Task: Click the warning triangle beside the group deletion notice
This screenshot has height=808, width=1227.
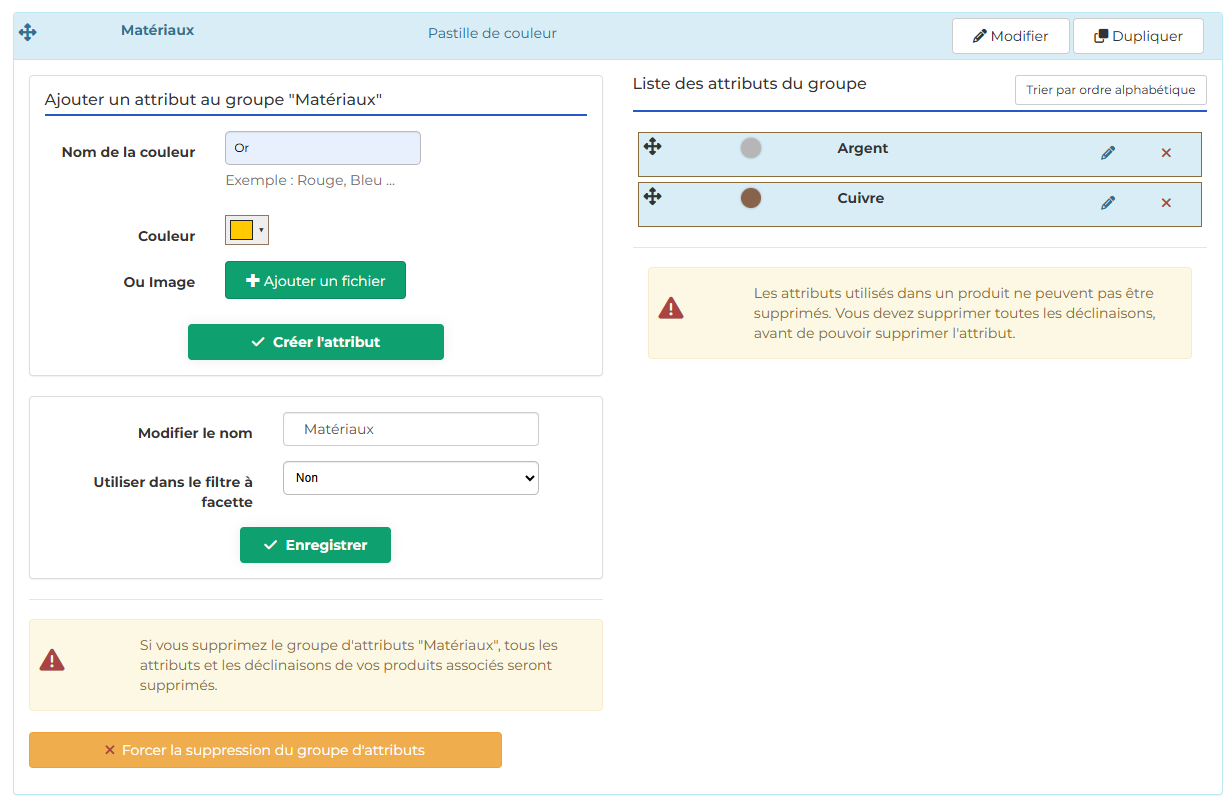Action: [x=52, y=660]
